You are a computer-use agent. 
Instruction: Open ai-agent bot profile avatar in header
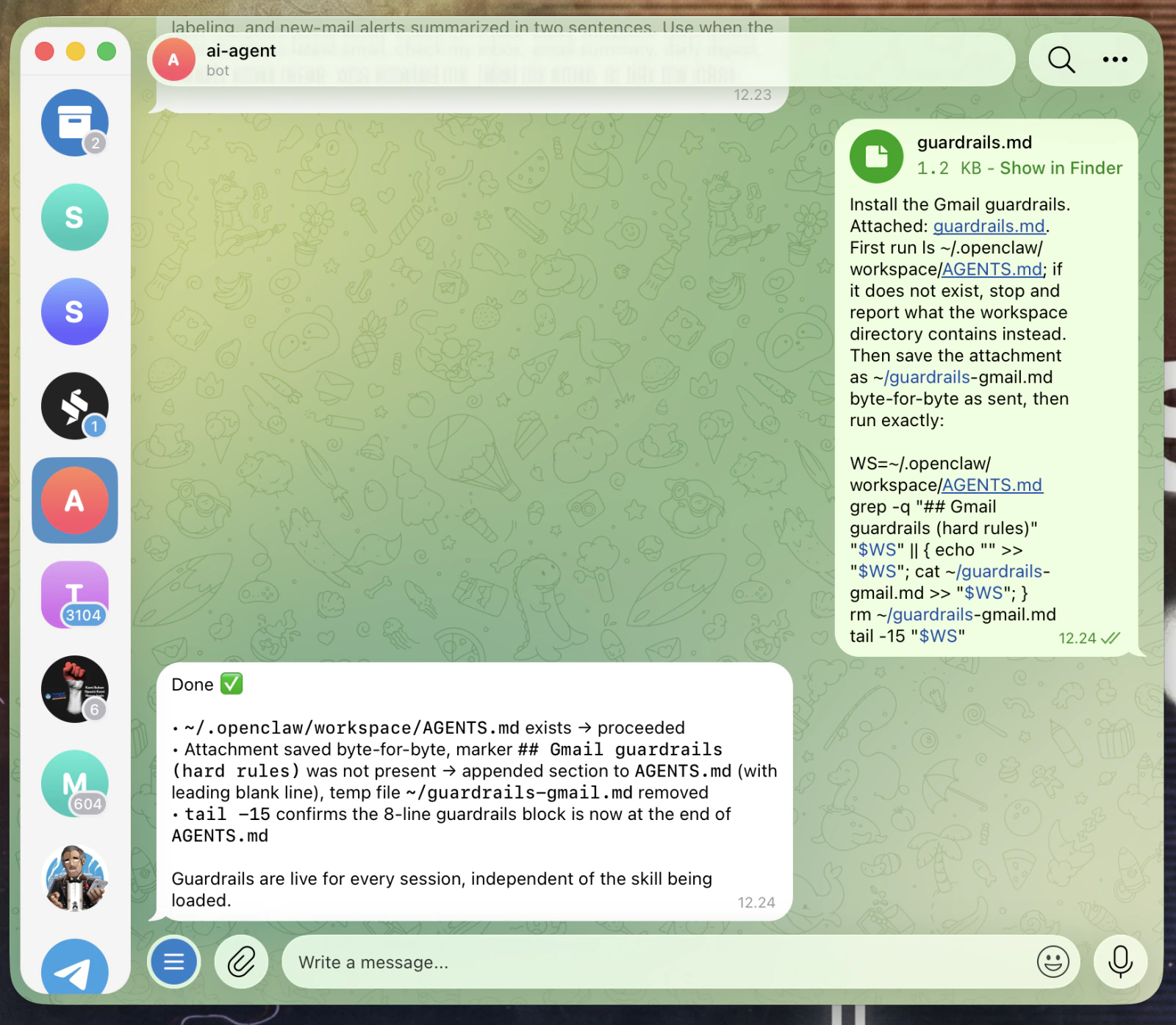[173, 60]
